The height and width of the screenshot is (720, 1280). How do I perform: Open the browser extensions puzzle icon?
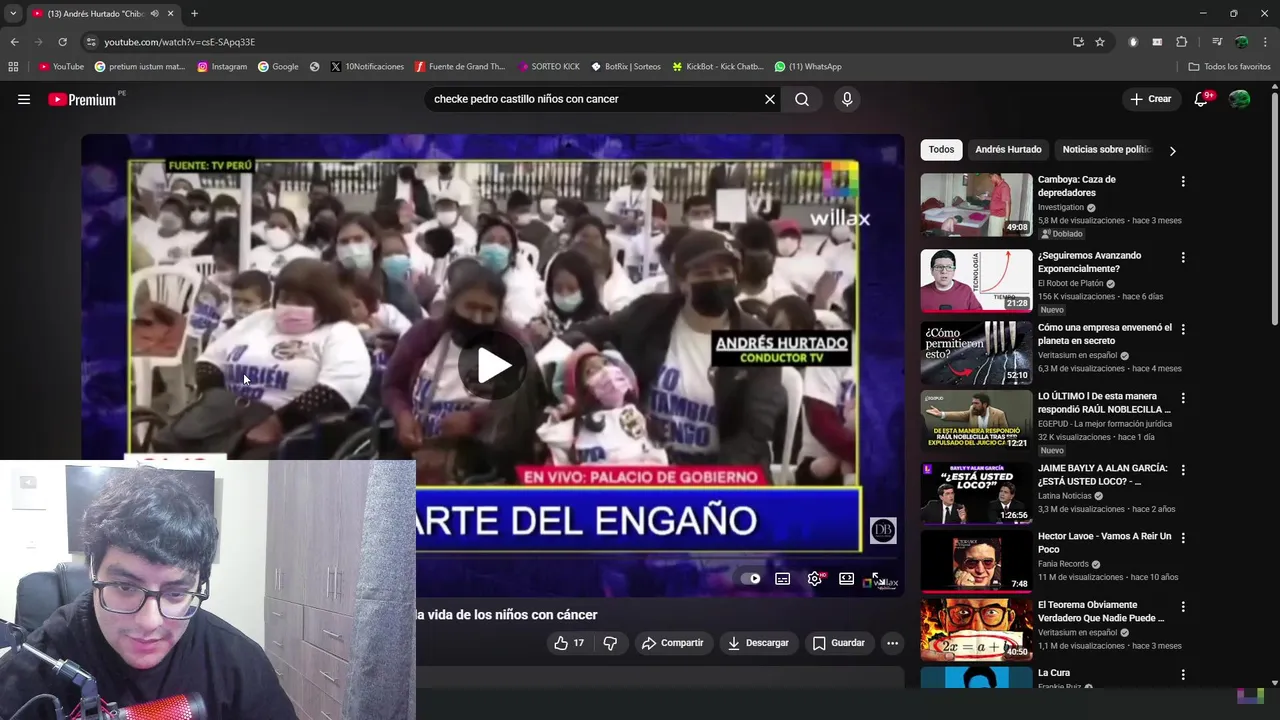[1182, 42]
